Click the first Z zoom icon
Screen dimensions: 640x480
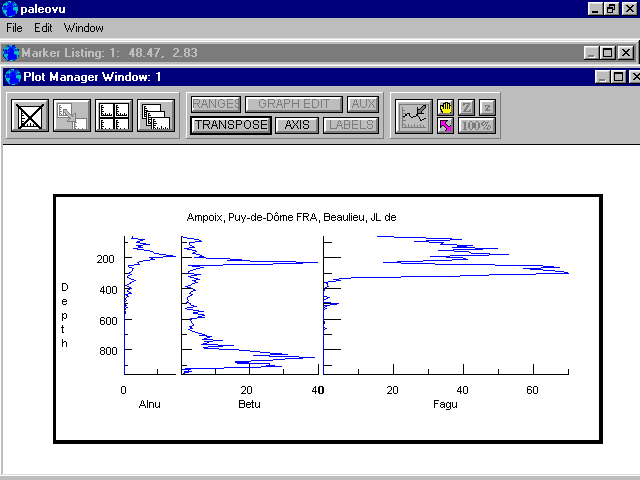click(466, 107)
